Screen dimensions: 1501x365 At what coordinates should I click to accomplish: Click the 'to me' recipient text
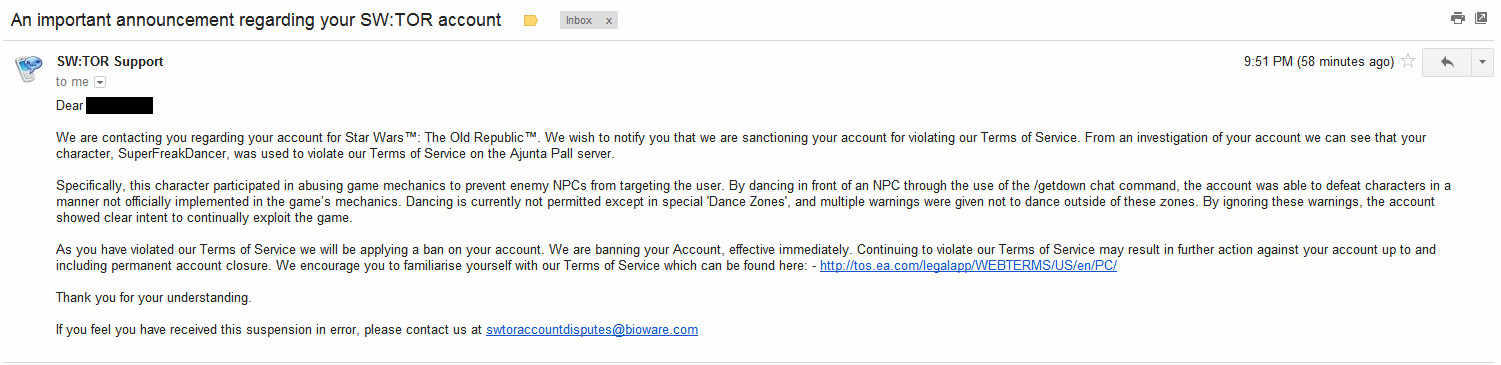tap(72, 82)
